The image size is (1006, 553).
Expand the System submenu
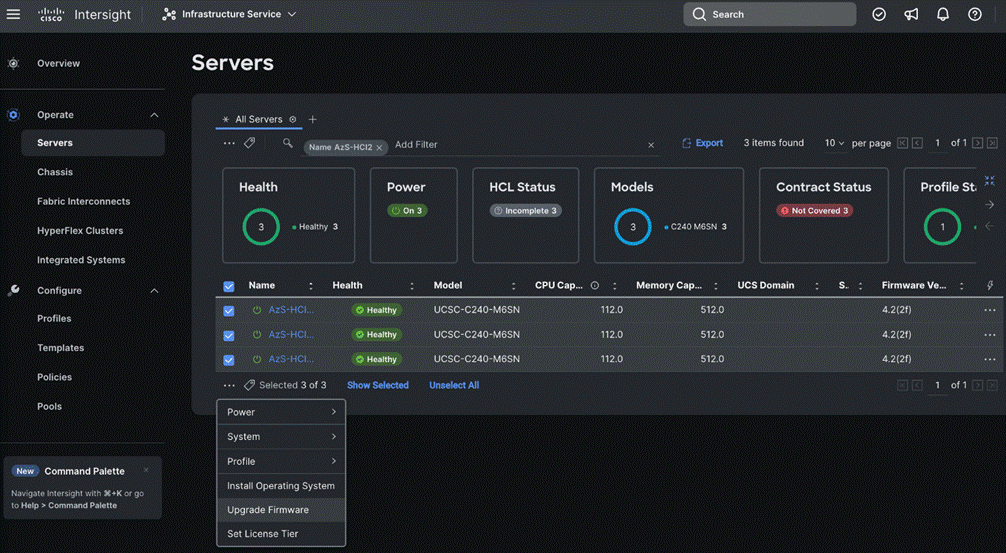point(281,437)
